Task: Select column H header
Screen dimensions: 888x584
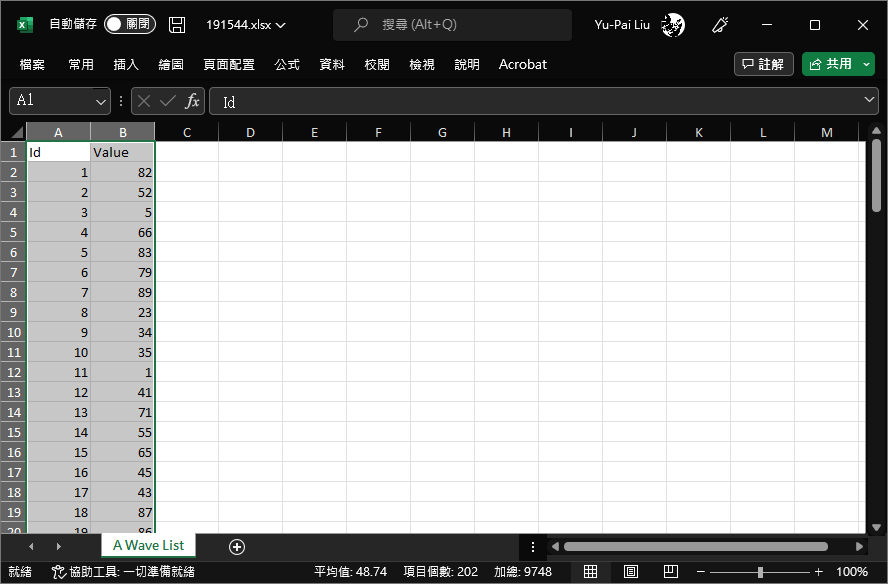Action: click(x=506, y=132)
